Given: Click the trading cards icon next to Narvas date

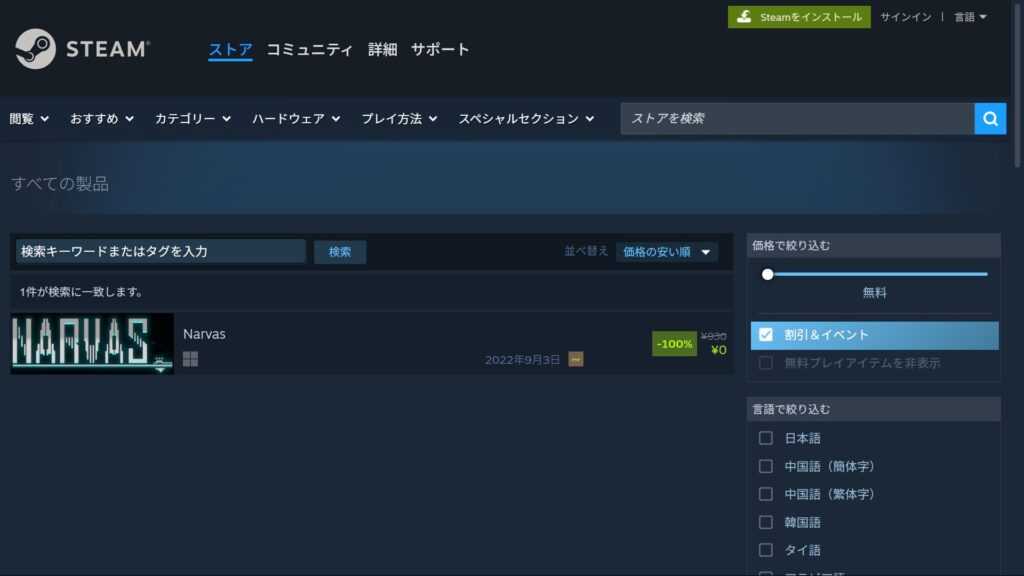Looking at the screenshot, I should click(574, 357).
